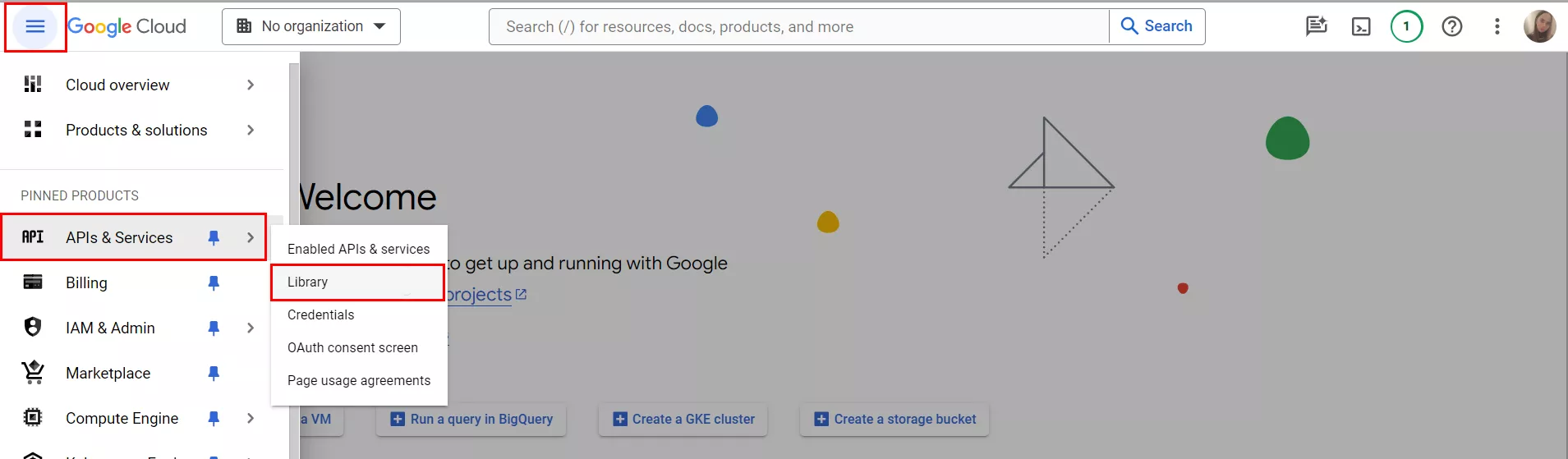
Task: Click Create a storage bucket button
Action: point(894,420)
